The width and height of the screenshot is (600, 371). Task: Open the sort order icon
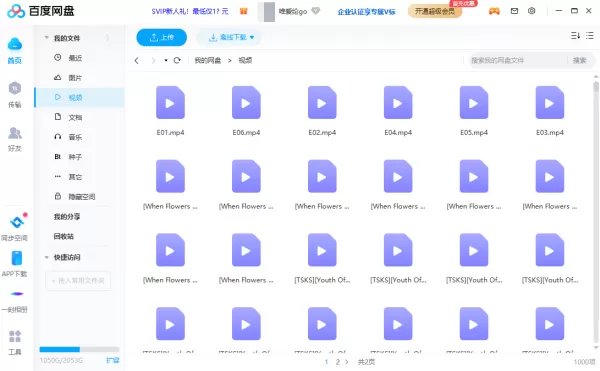tap(575, 36)
